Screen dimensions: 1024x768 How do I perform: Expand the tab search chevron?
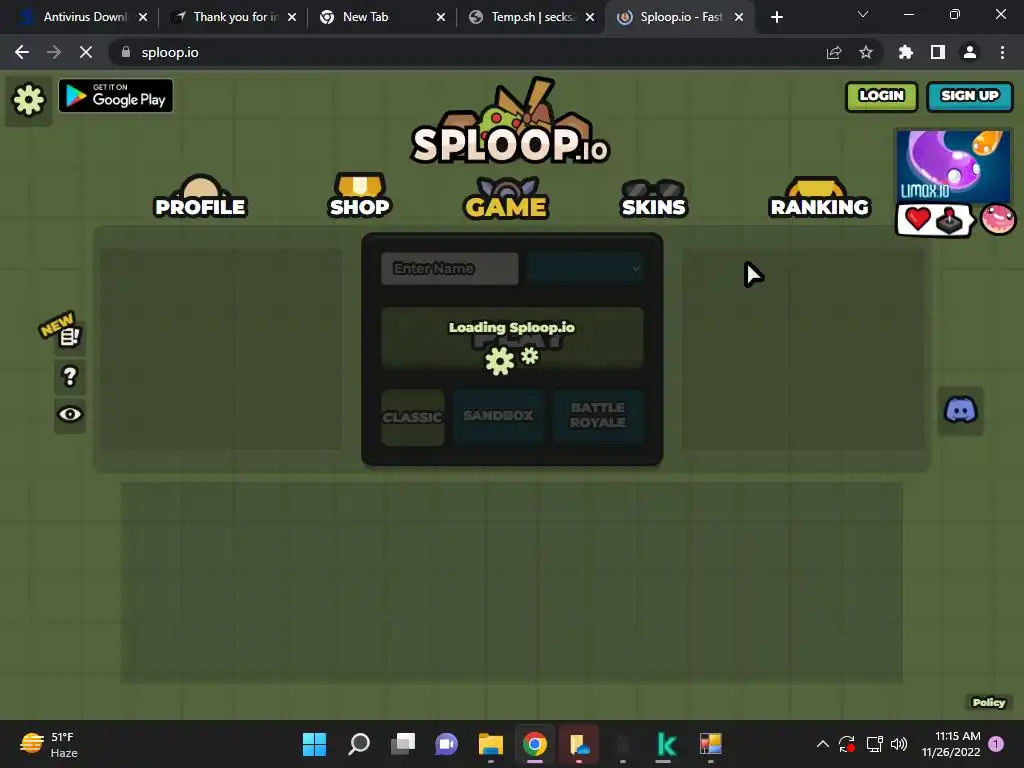(863, 14)
